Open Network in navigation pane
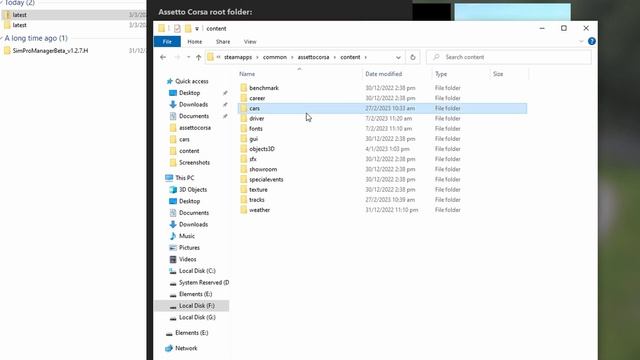This screenshot has height=360, width=640. click(186, 348)
